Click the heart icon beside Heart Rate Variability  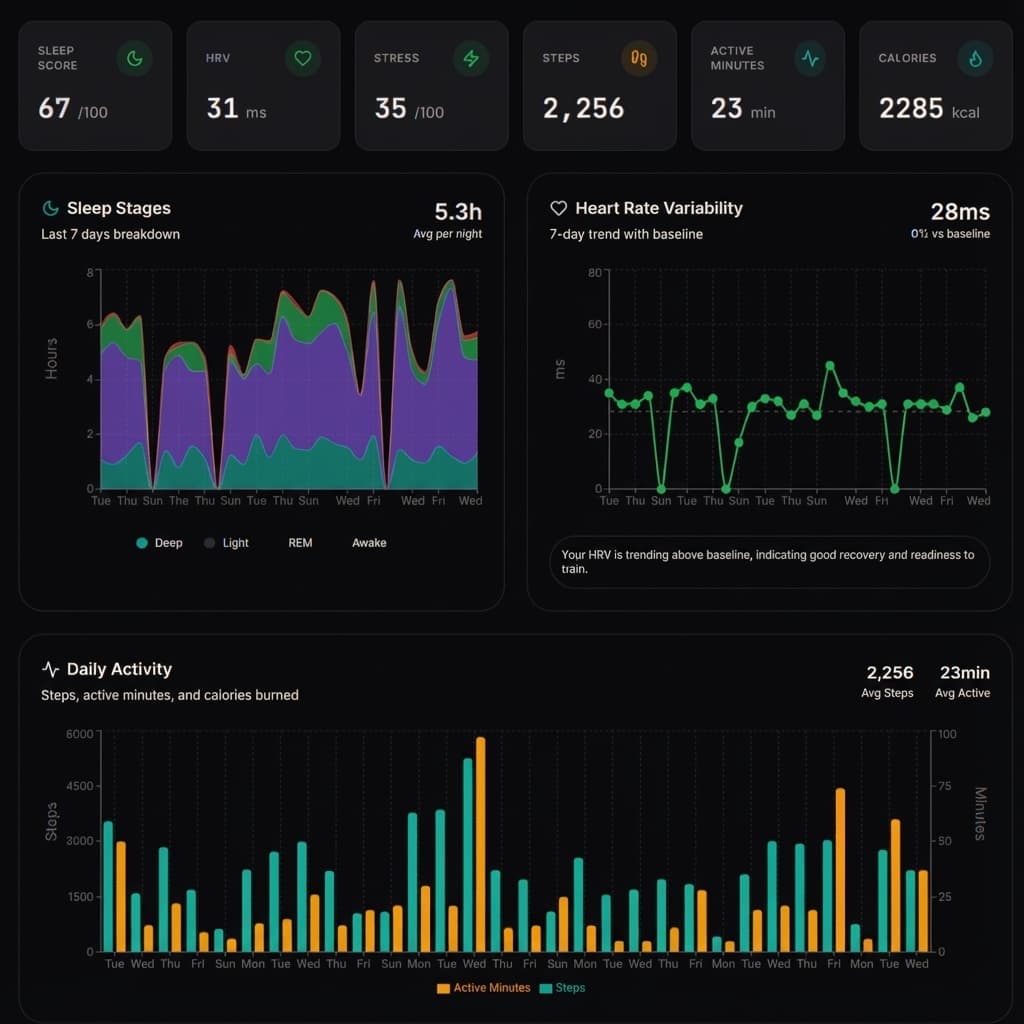tap(557, 208)
